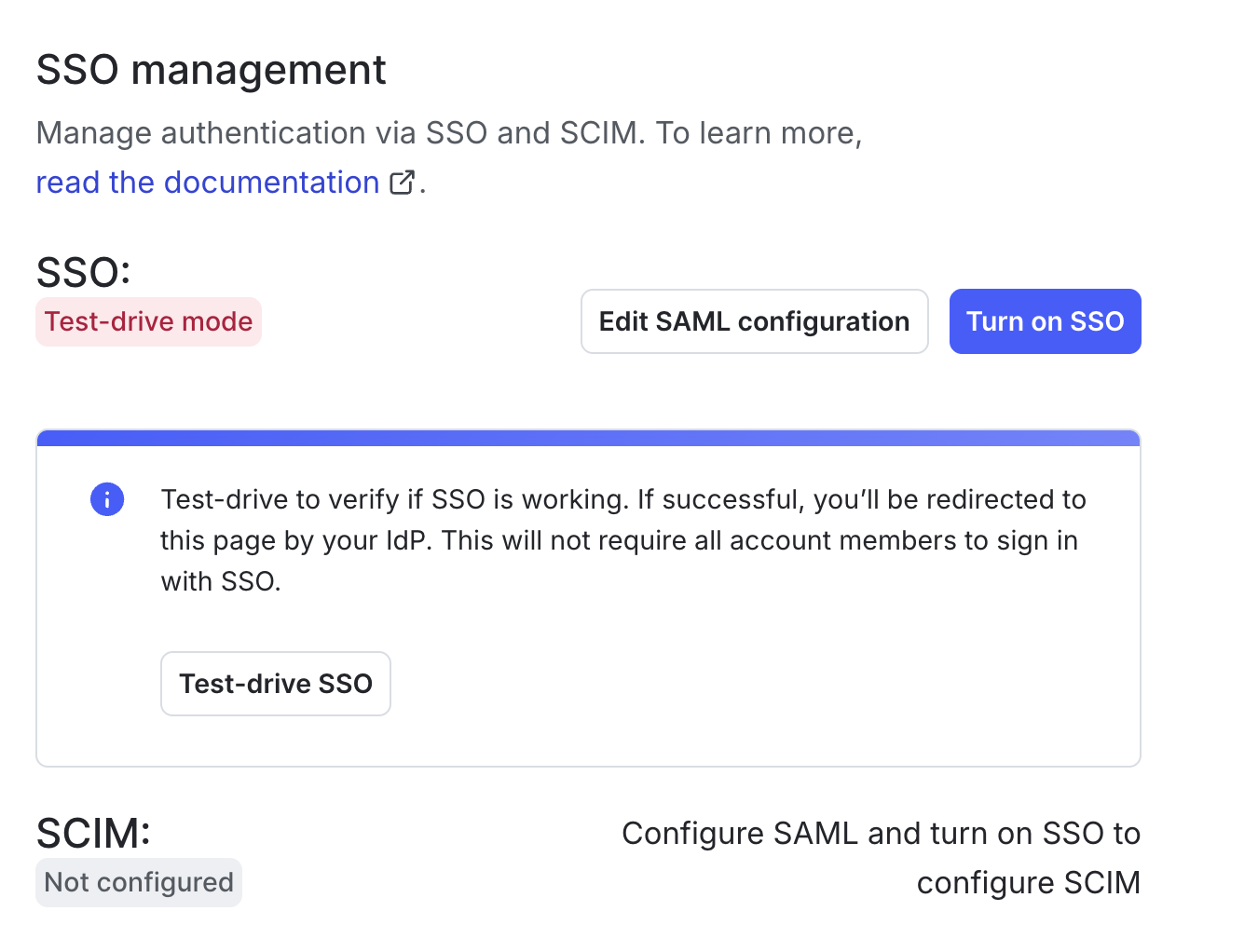This screenshot has height=952, width=1258.
Task: Open 'read the documentation' link
Action: [207, 182]
